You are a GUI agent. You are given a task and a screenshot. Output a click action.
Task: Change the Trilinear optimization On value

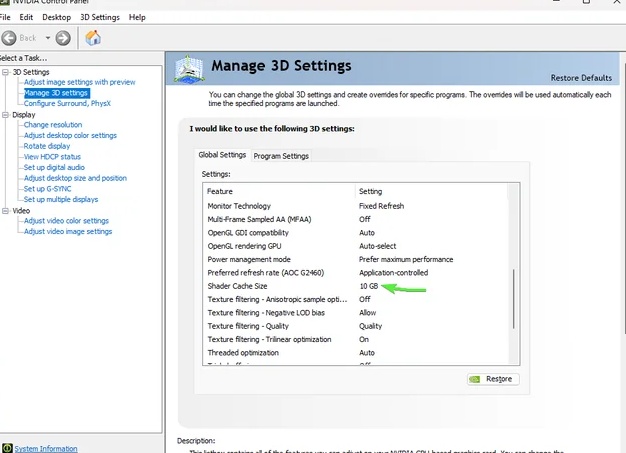[x=364, y=339]
